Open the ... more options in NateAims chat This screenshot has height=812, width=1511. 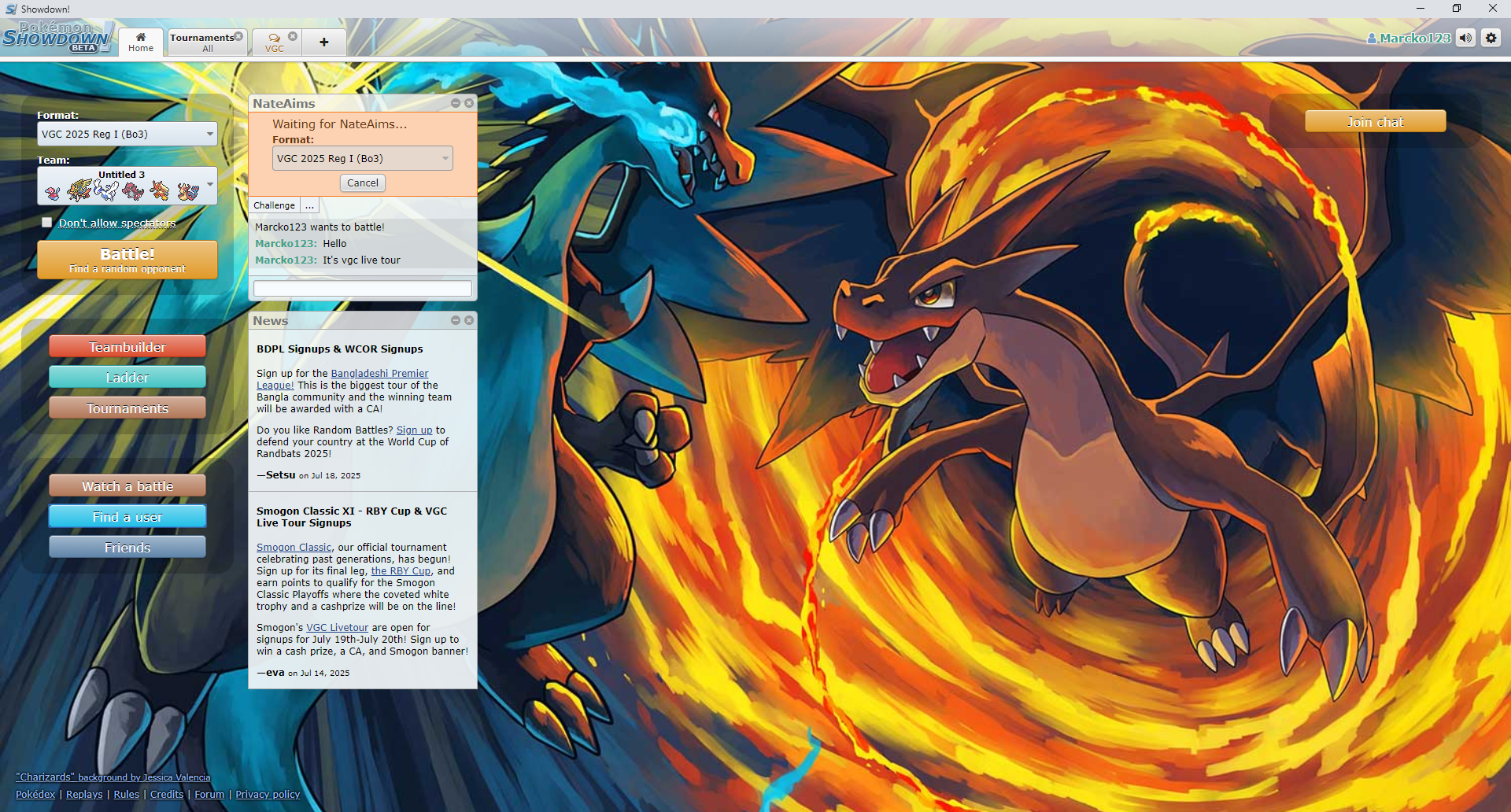pyautogui.click(x=309, y=205)
